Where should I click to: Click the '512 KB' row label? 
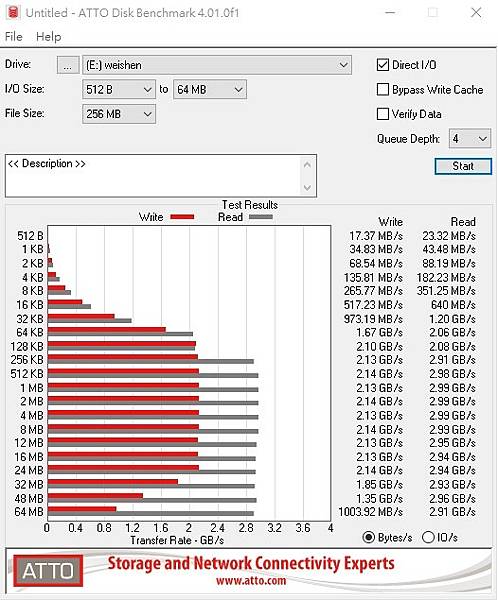click(27, 374)
